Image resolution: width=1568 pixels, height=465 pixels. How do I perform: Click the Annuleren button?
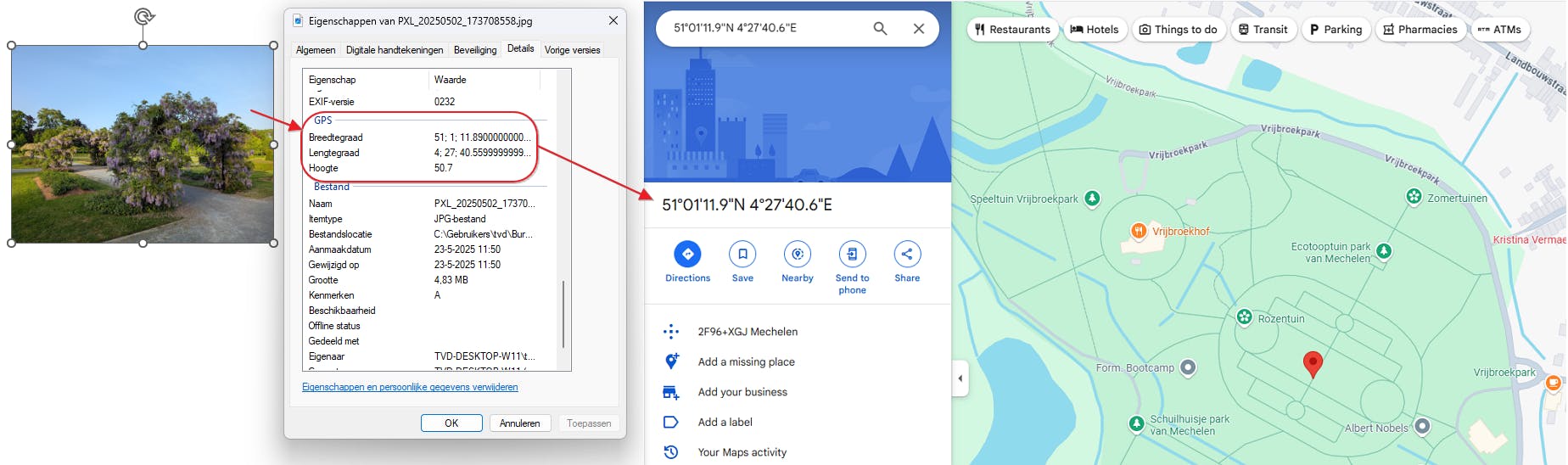pyautogui.click(x=520, y=423)
